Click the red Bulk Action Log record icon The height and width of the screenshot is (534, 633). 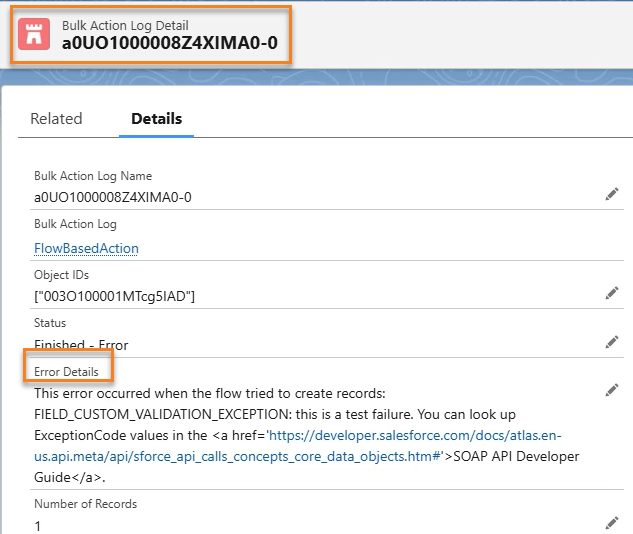[x=36, y=35]
